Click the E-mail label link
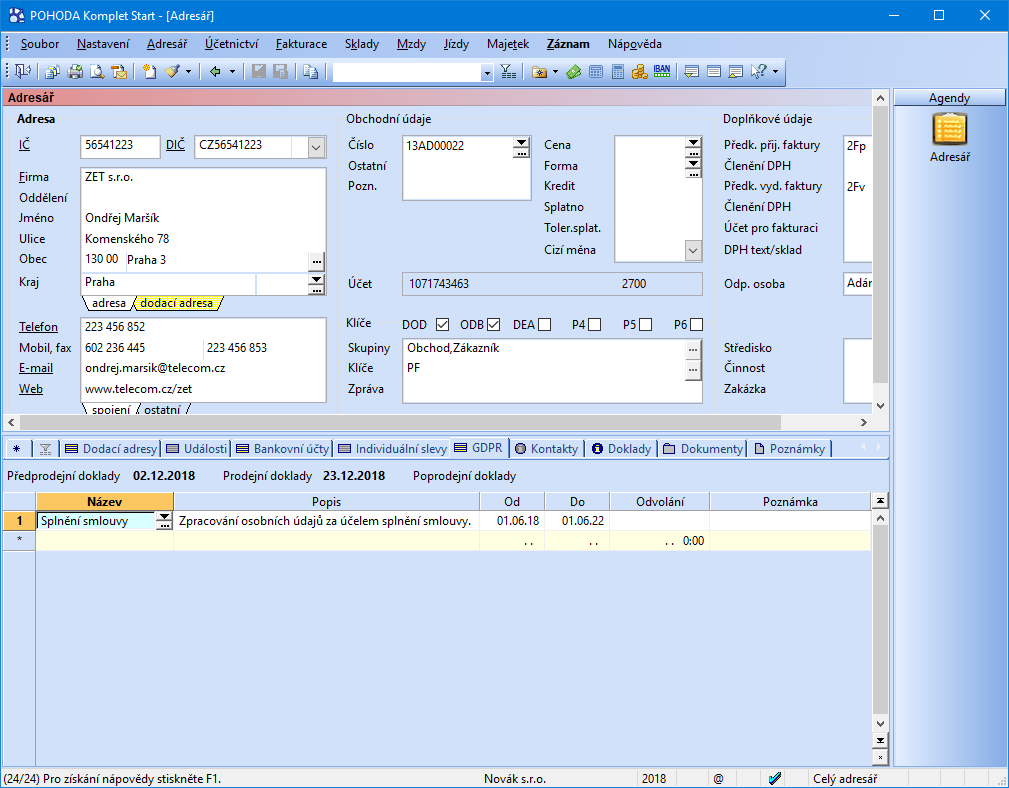This screenshot has width=1009, height=788. [36, 368]
